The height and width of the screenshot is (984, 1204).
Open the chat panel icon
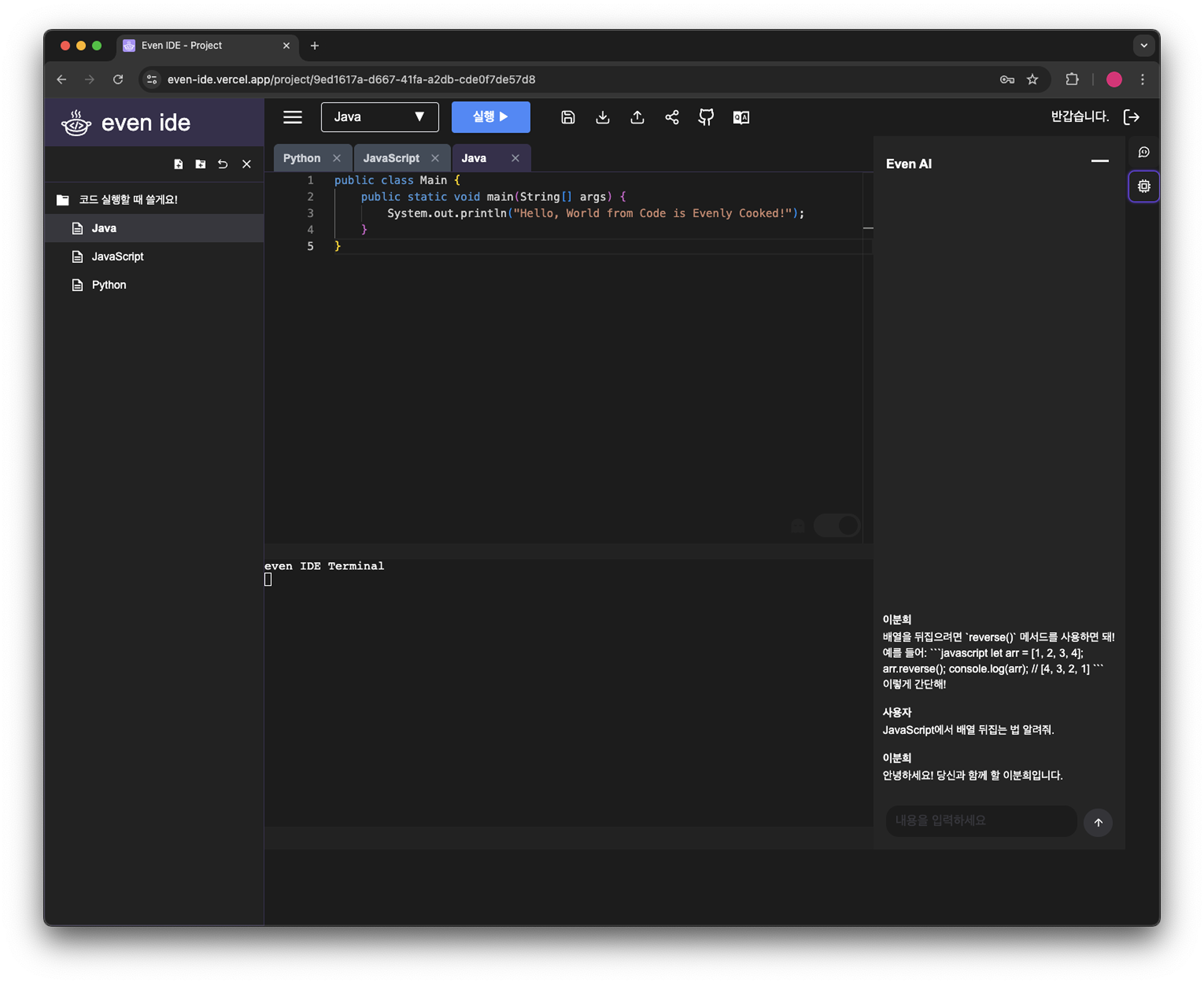tap(1143, 152)
